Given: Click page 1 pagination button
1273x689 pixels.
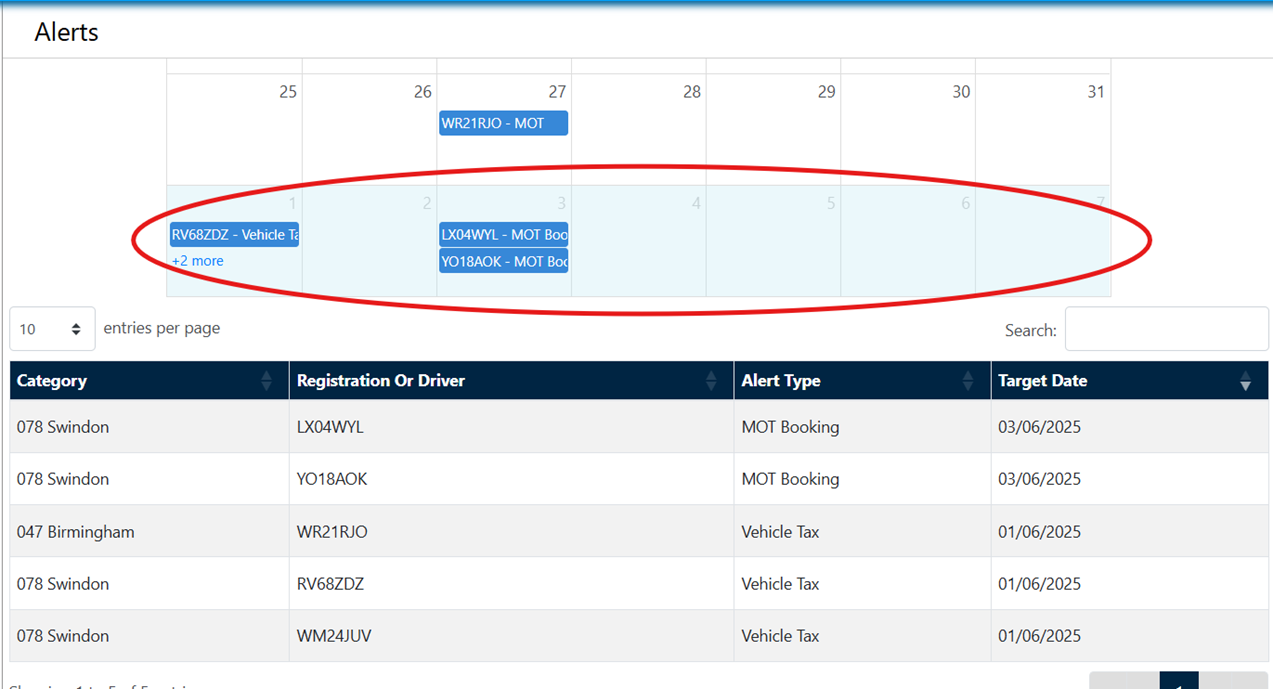Looking at the screenshot, I should [x=1178, y=682].
